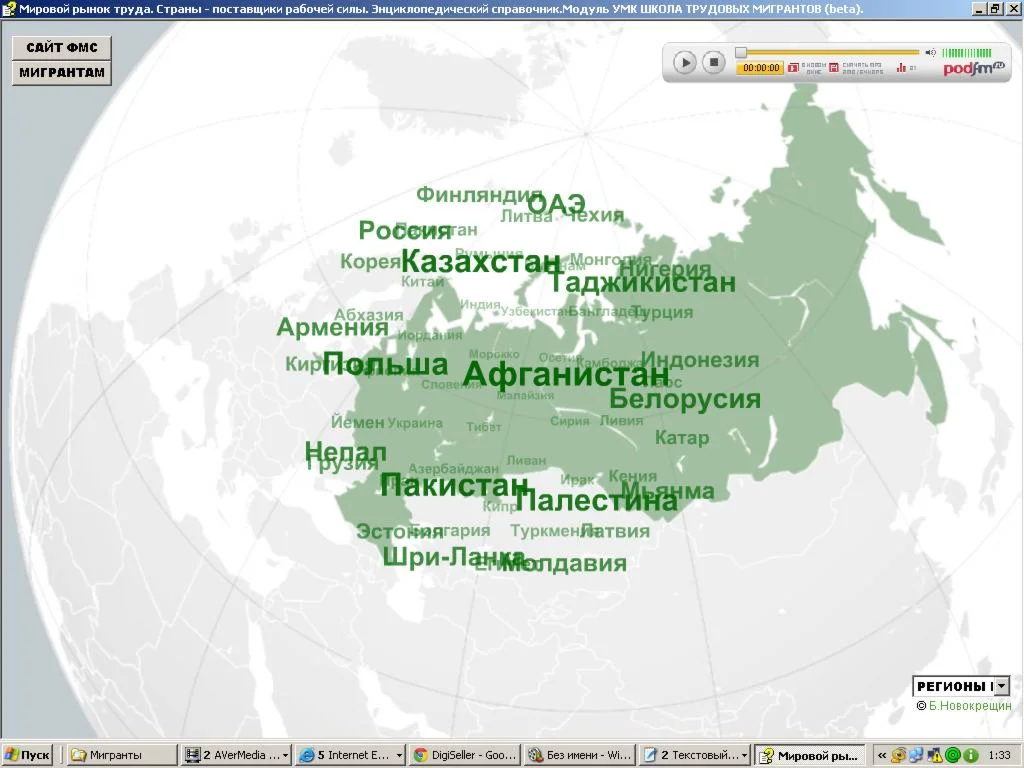Choose Пакистан from the country cloud

(455, 485)
